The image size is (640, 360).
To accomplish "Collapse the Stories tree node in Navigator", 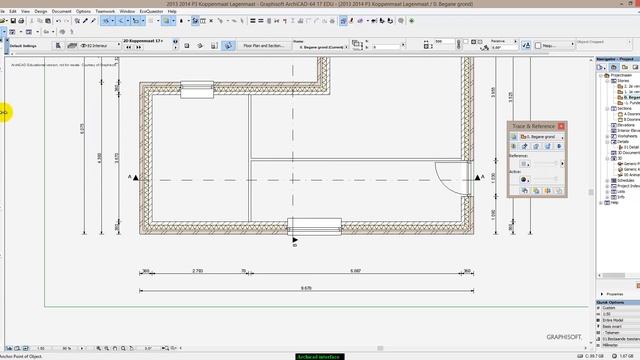I will (607, 81).
